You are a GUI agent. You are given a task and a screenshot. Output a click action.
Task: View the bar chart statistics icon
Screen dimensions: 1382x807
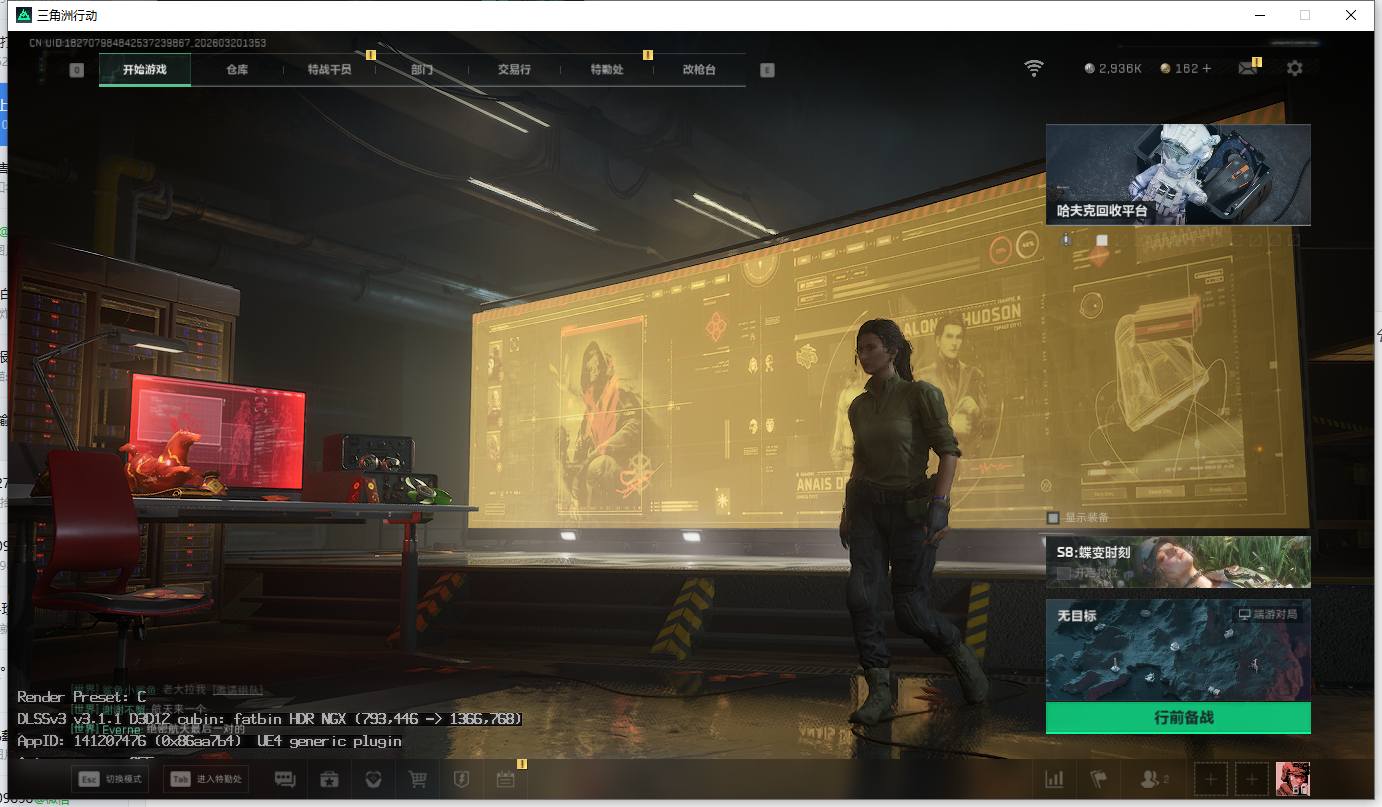click(x=1054, y=779)
